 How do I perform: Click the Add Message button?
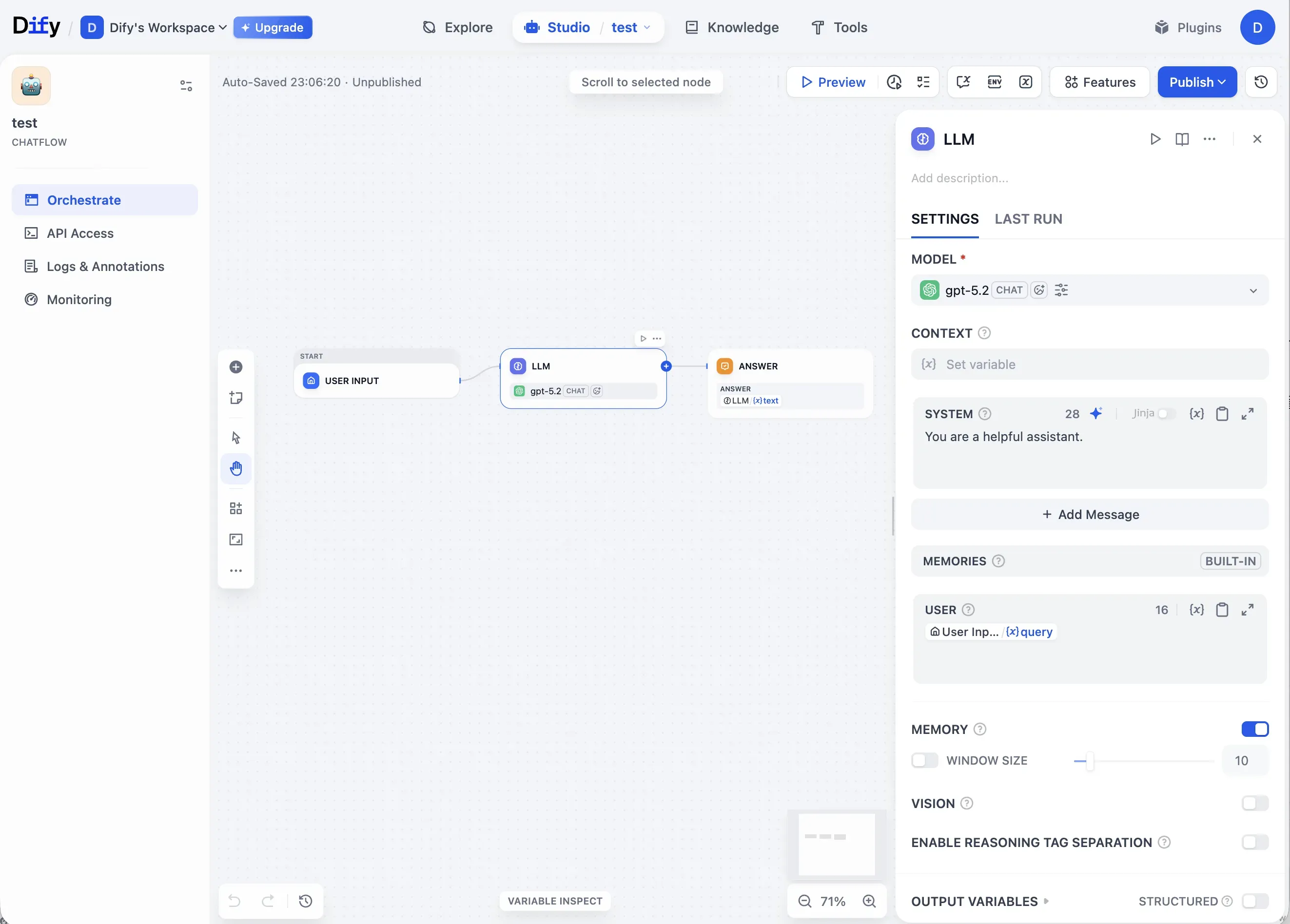(x=1090, y=514)
